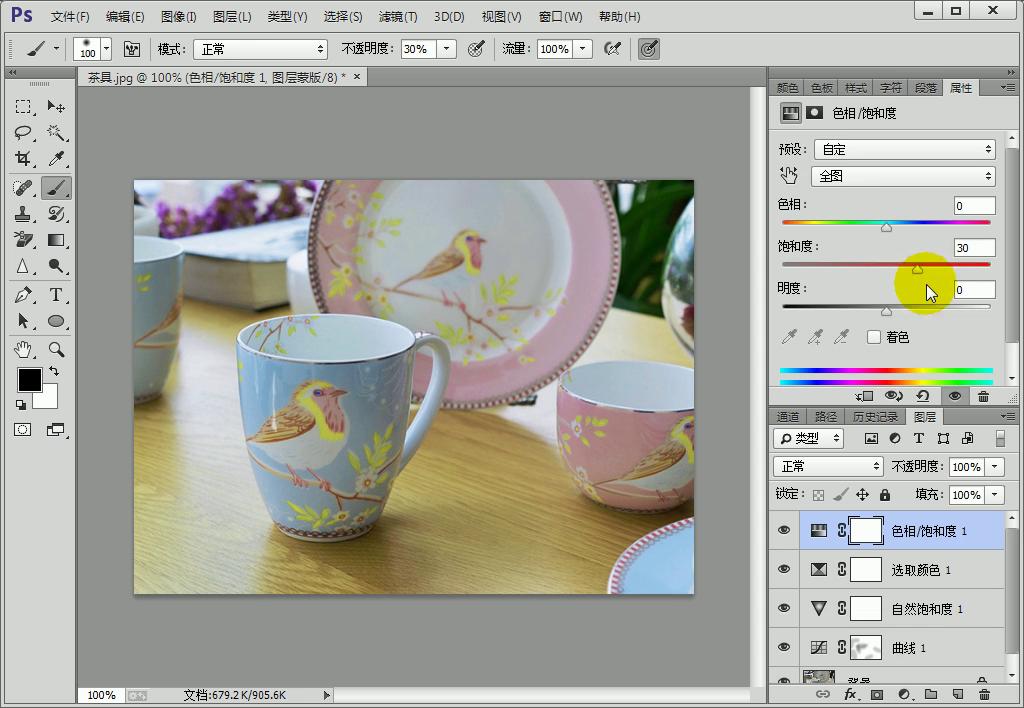
Task: Click the 饱和度 value input field
Action: 973,248
